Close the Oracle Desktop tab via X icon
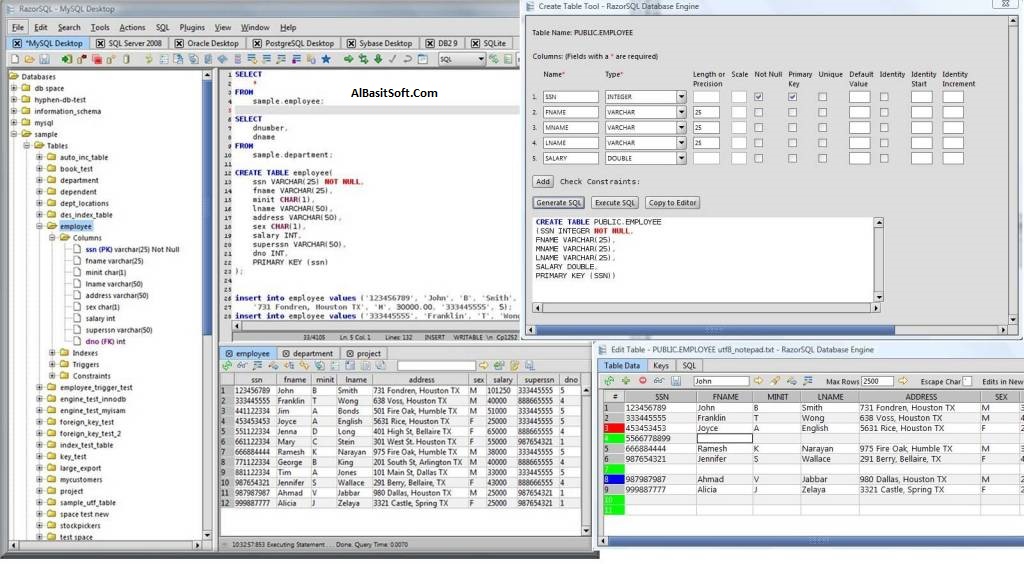1024x564 pixels. point(180,43)
